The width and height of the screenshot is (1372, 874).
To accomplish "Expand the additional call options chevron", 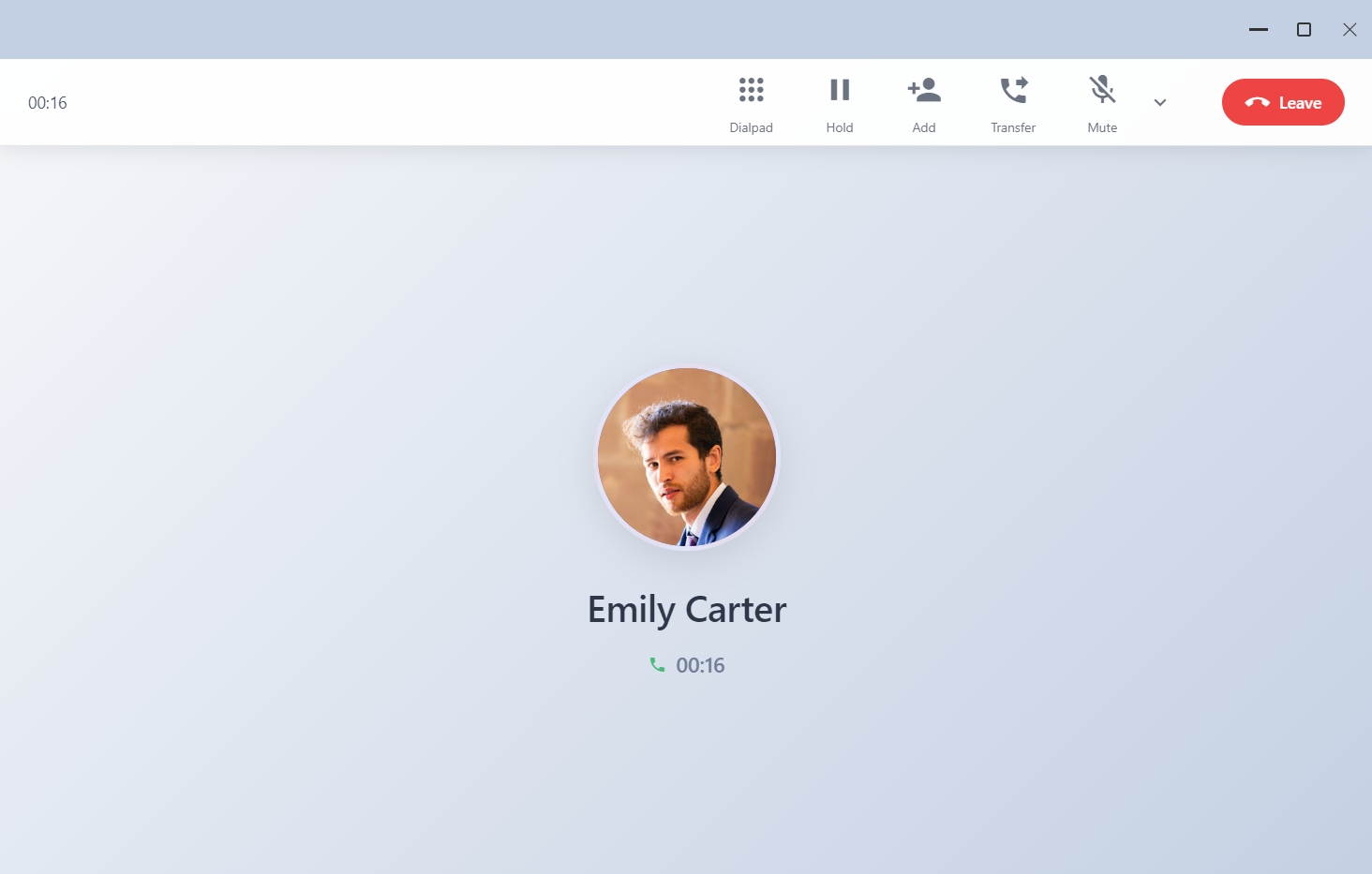I will pyautogui.click(x=1160, y=103).
